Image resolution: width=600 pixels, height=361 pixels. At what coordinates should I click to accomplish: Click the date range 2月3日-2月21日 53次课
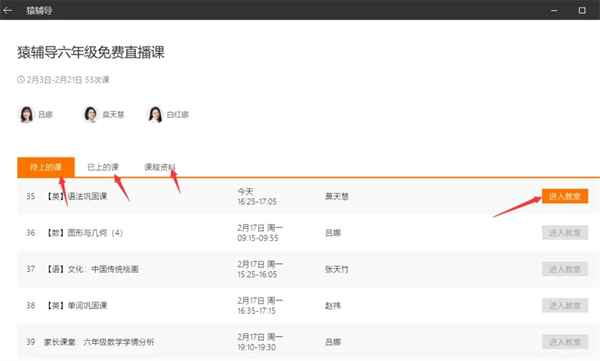[68, 80]
